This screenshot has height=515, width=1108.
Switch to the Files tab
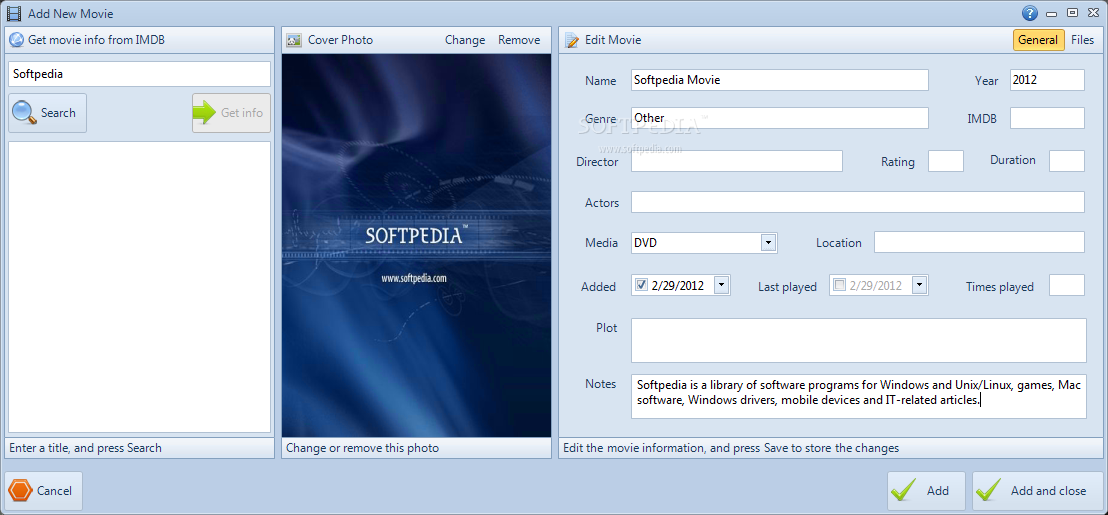point(1083,40)
